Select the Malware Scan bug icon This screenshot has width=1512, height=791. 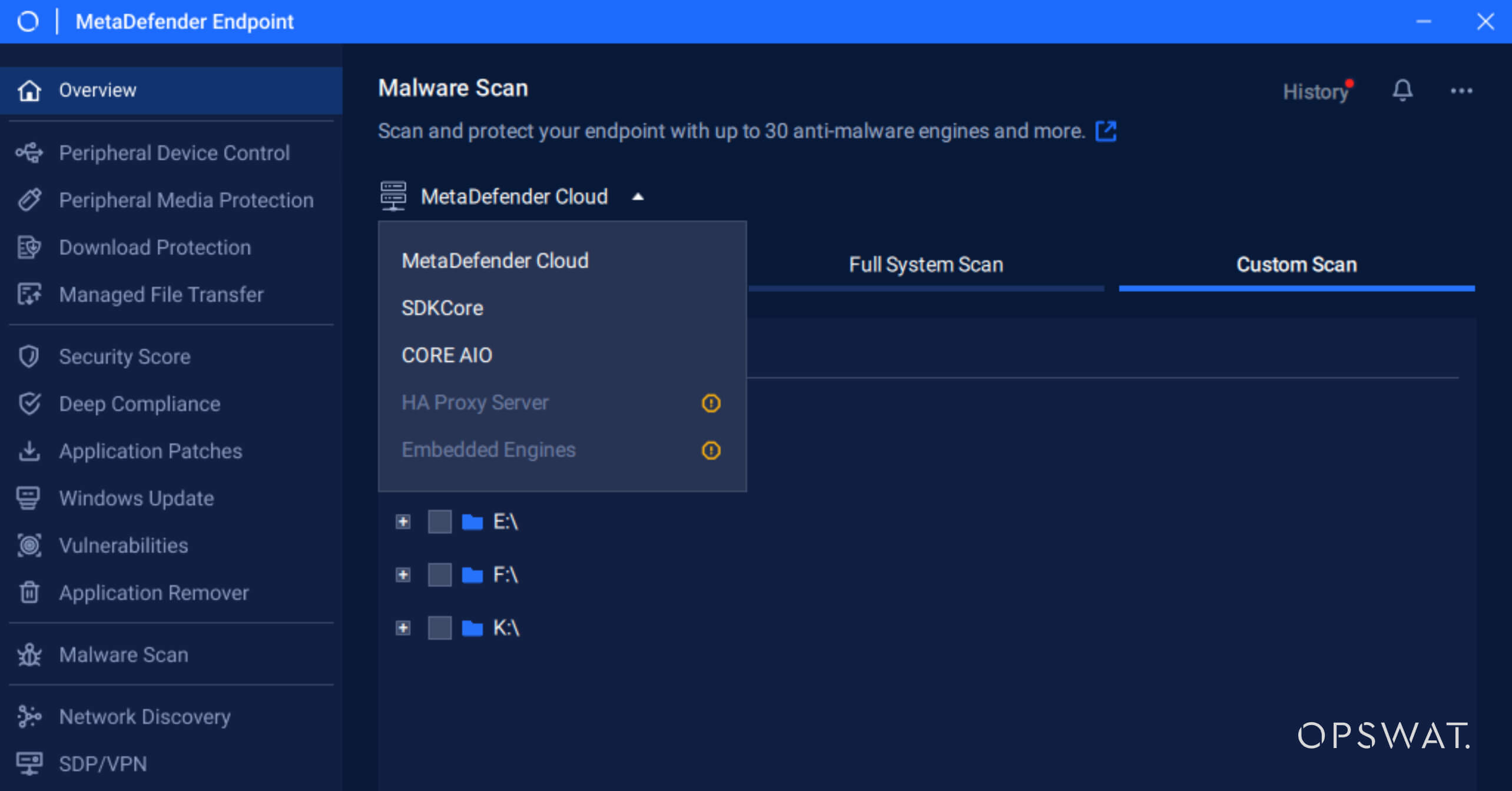point(29,654)
